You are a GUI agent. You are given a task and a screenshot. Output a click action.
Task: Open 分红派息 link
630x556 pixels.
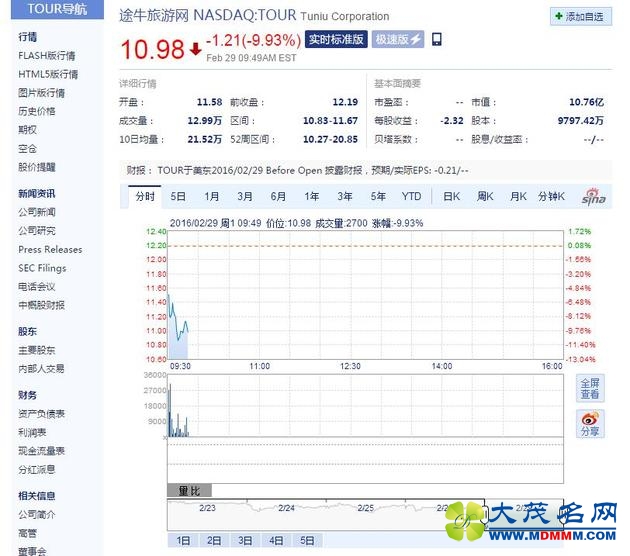coord(37,470)
